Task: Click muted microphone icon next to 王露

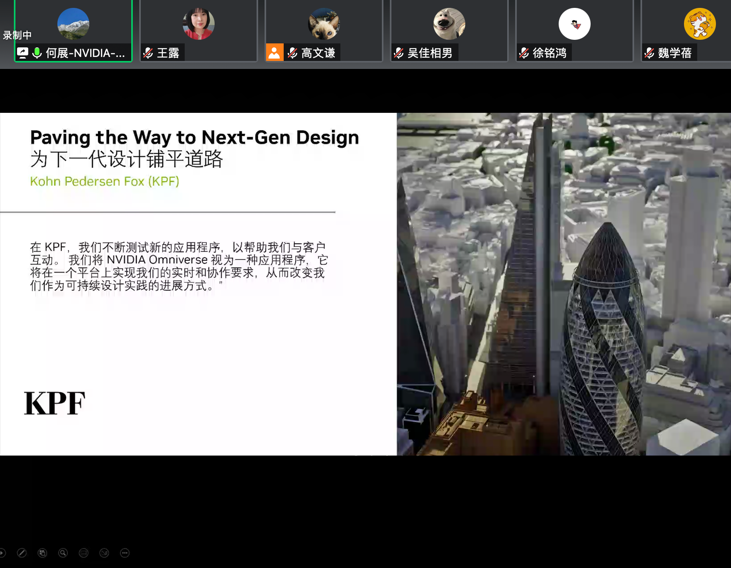Action: tap(148, 53)
